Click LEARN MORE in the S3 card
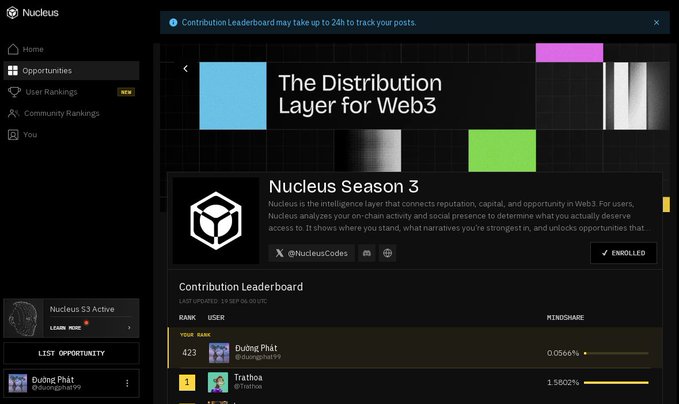 click(65, 328)
